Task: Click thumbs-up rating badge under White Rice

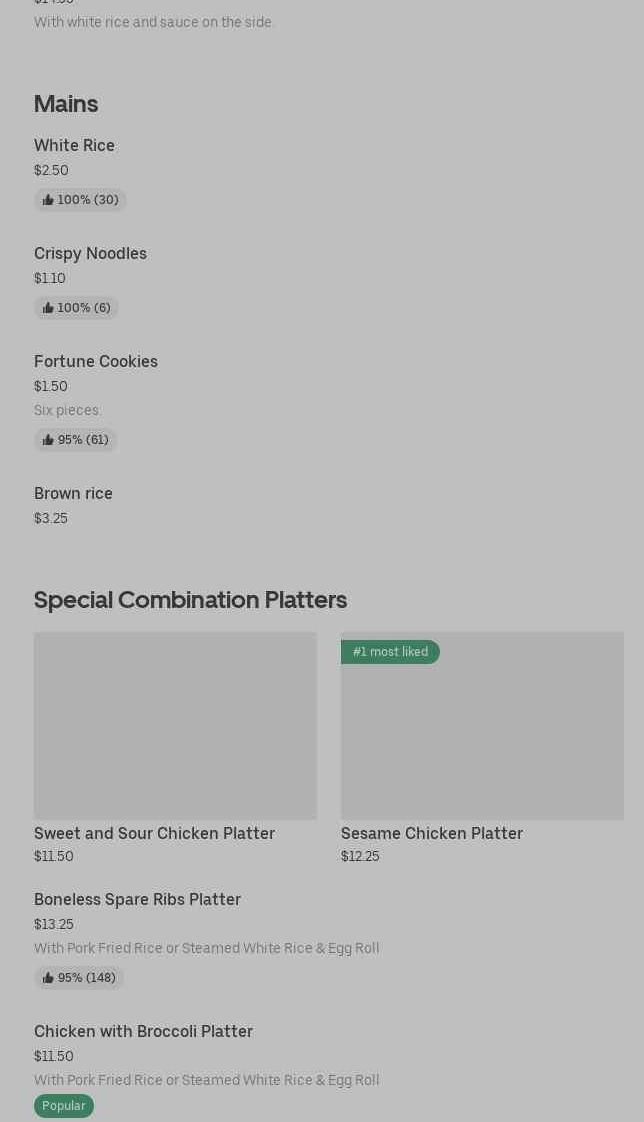Action: 80,200
